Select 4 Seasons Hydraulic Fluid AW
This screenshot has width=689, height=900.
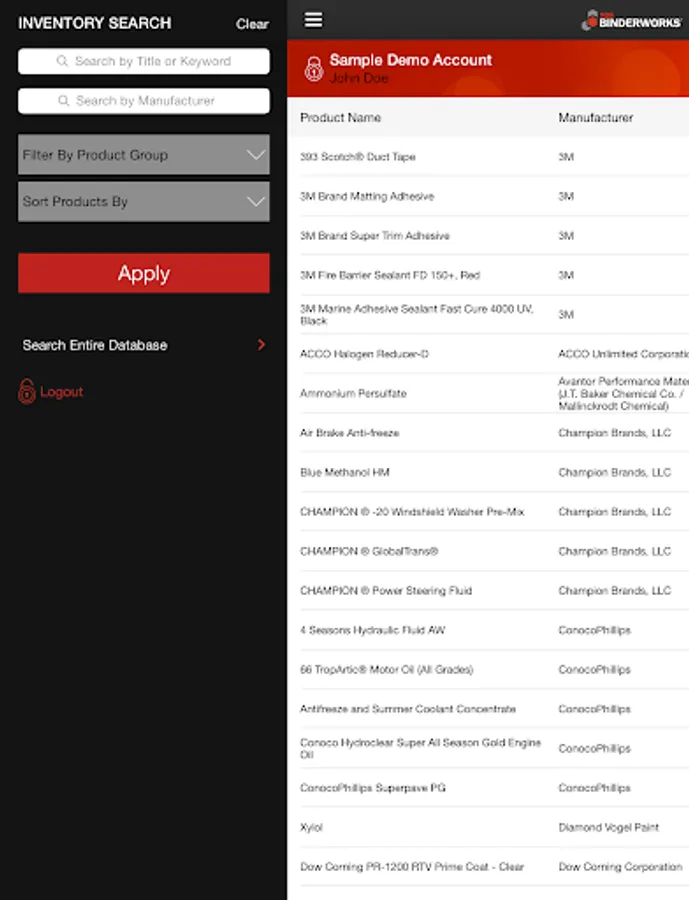pos(372,630)
